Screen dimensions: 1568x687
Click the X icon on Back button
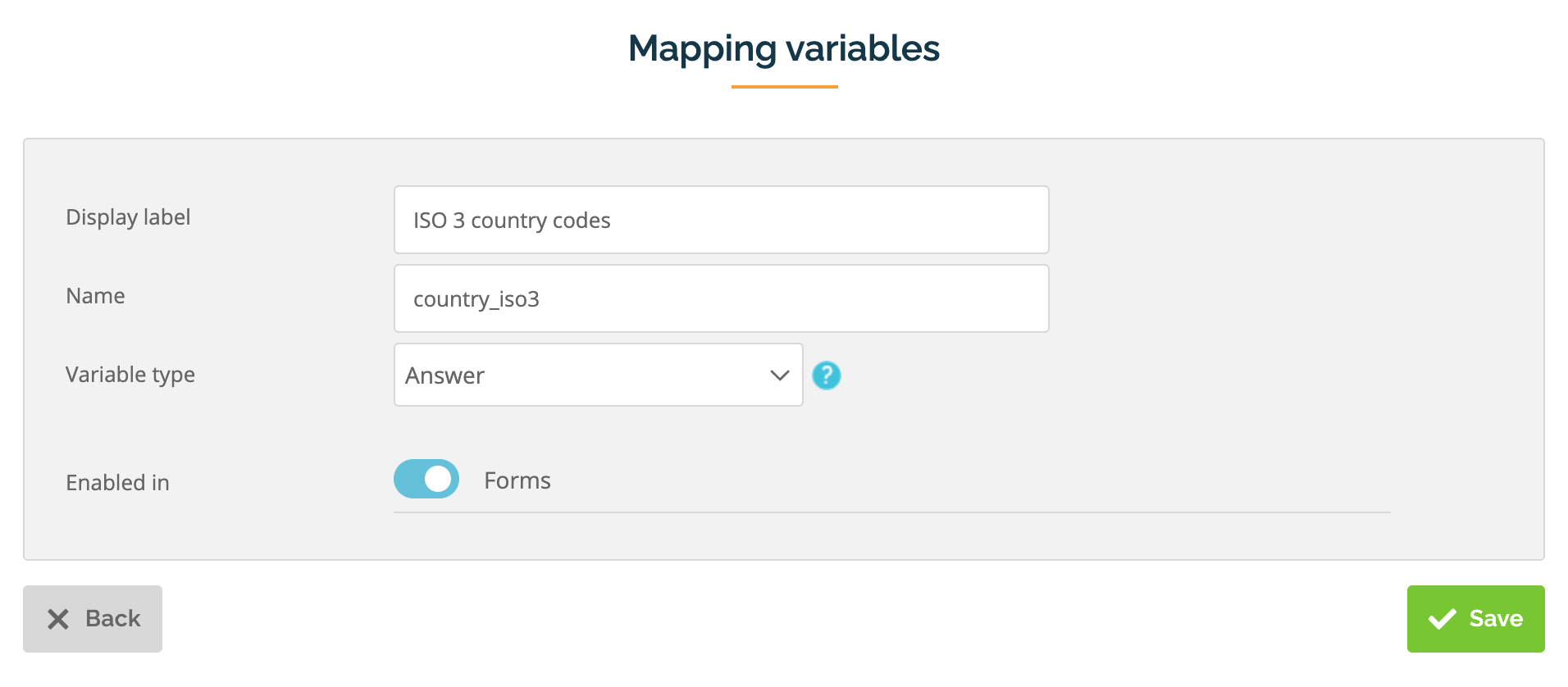point(58,619)
